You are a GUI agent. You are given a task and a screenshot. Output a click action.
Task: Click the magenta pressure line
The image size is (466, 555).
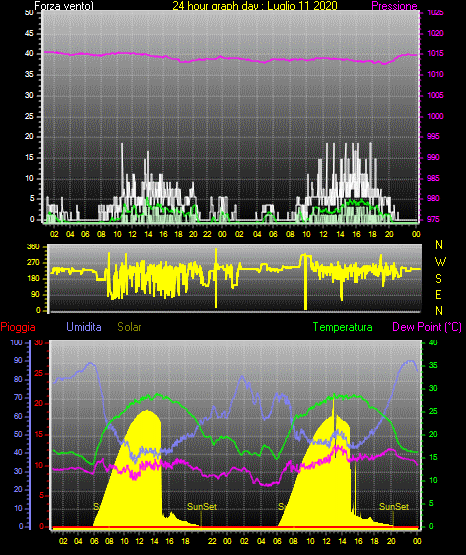tap(230, 58)
